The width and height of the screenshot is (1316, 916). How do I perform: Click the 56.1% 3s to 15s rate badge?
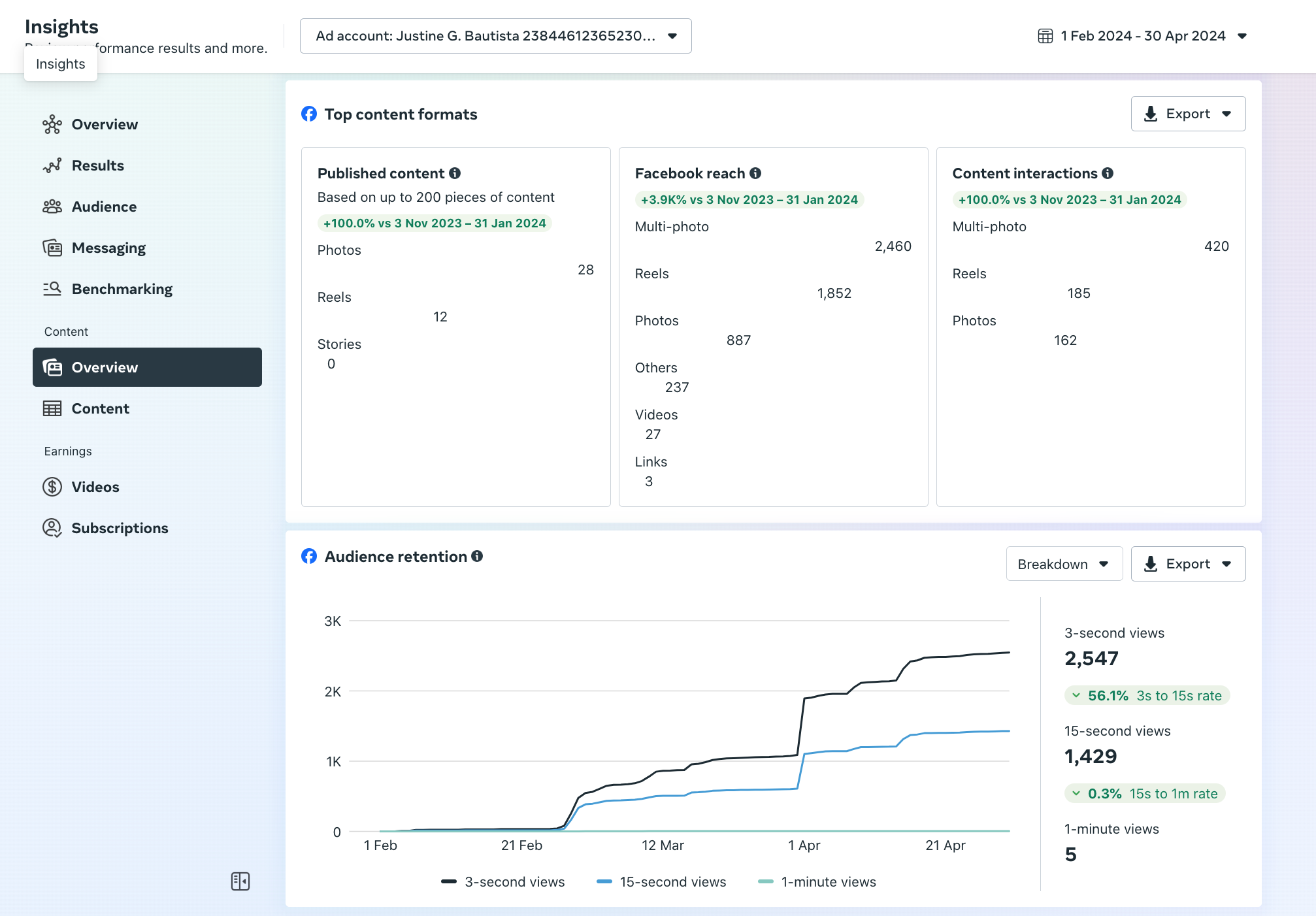coord(1147,696)
